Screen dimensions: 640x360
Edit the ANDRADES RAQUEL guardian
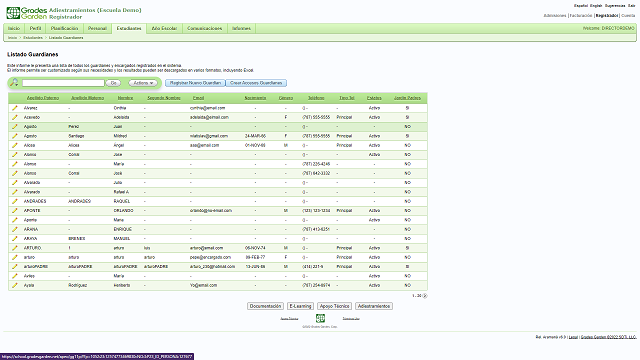[x=15, y=201]
